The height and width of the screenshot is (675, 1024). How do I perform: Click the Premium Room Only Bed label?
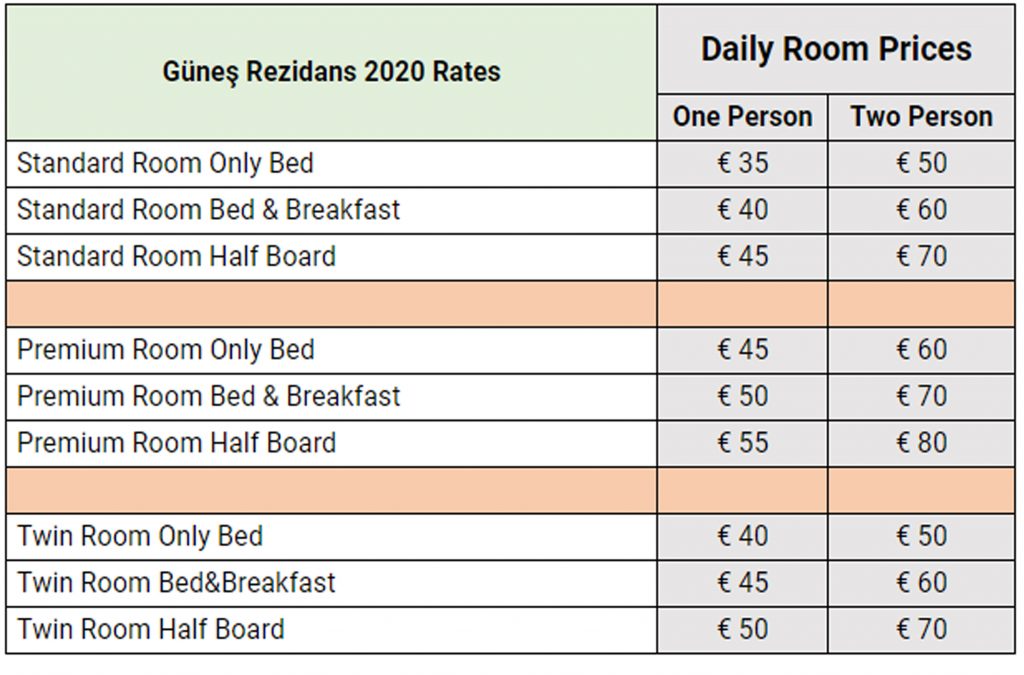click(x=166, y=350)
